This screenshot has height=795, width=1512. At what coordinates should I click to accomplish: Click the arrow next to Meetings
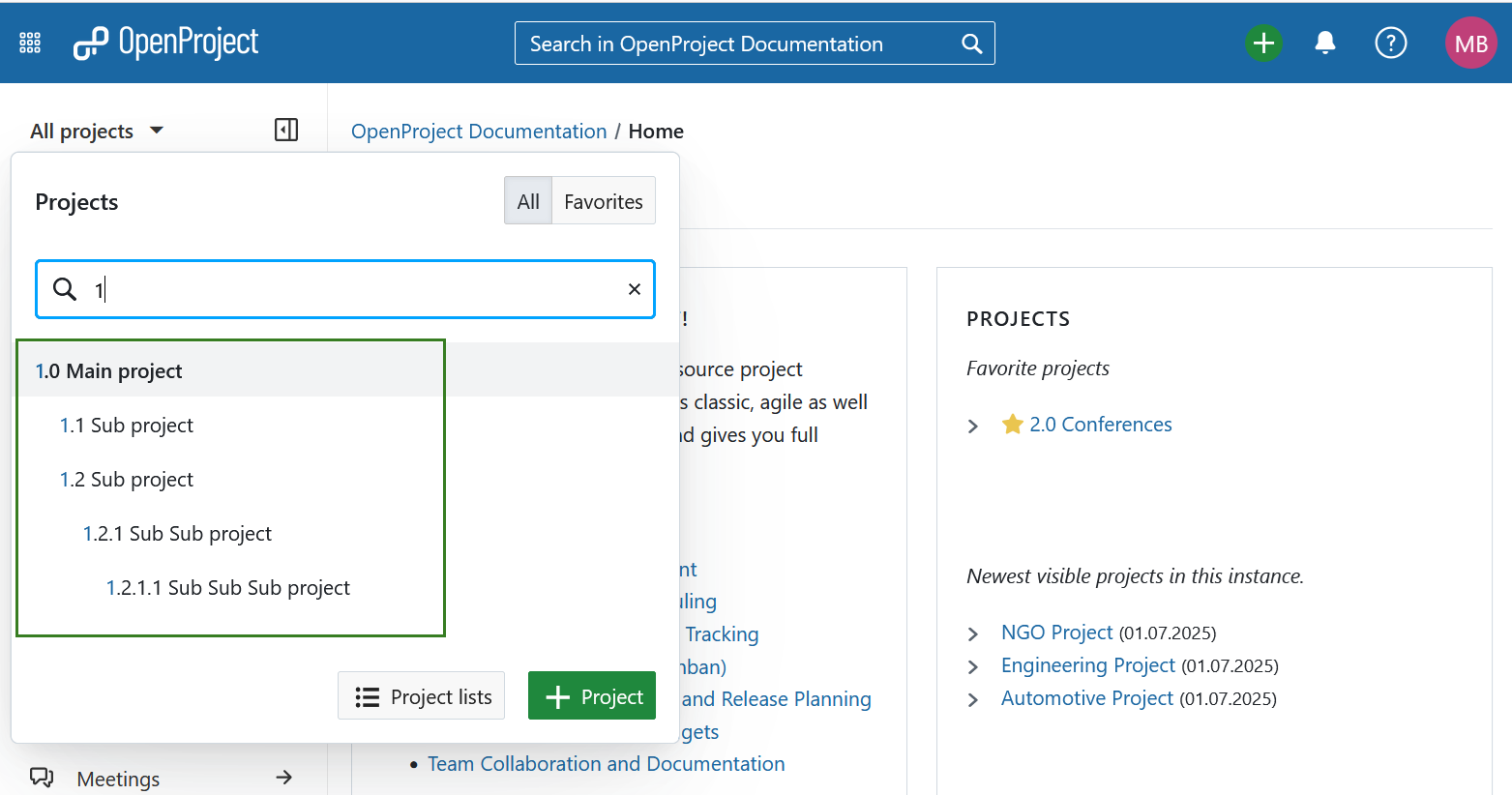coord(283,778)
